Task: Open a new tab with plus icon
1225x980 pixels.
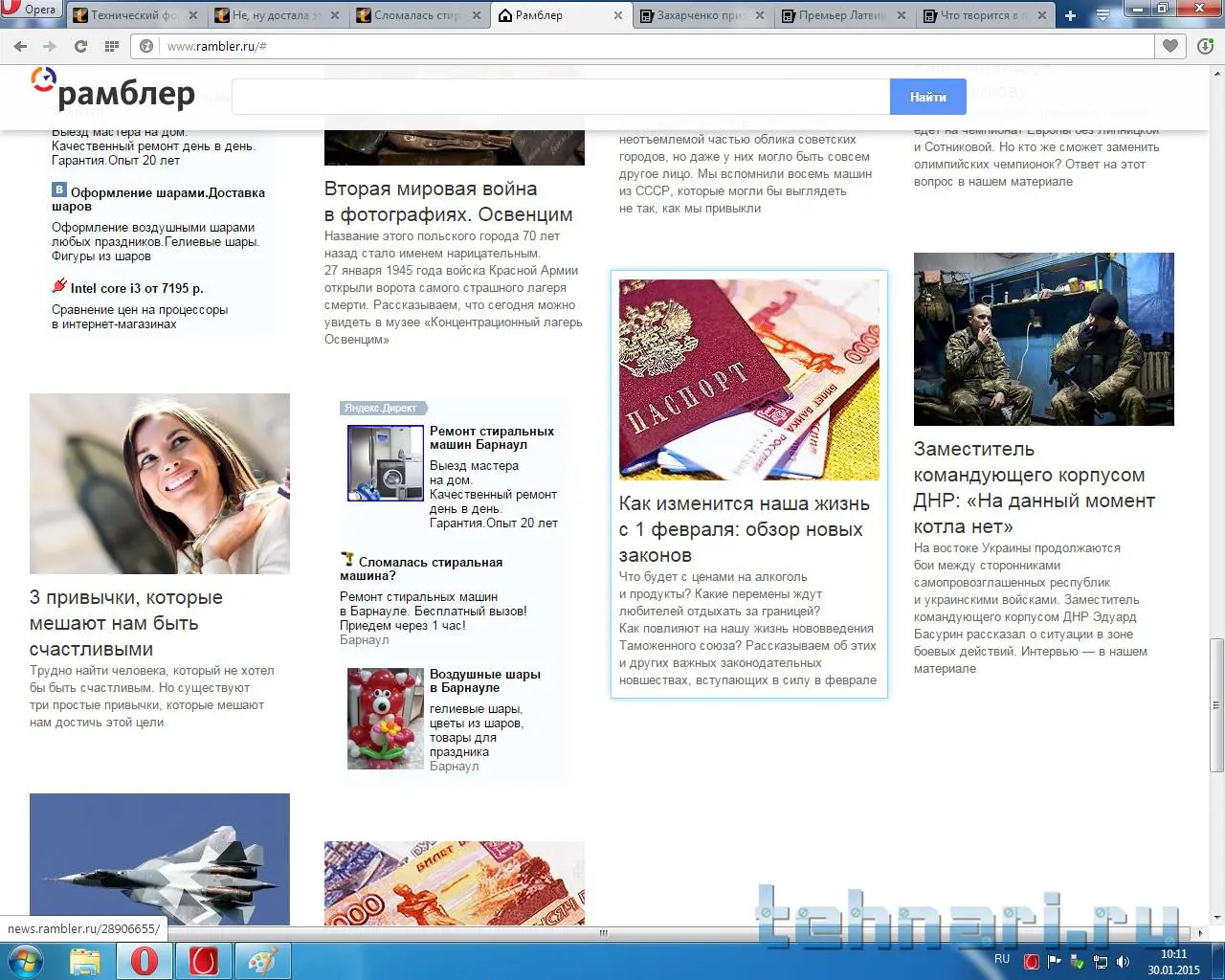Action: coord(1070,15)
